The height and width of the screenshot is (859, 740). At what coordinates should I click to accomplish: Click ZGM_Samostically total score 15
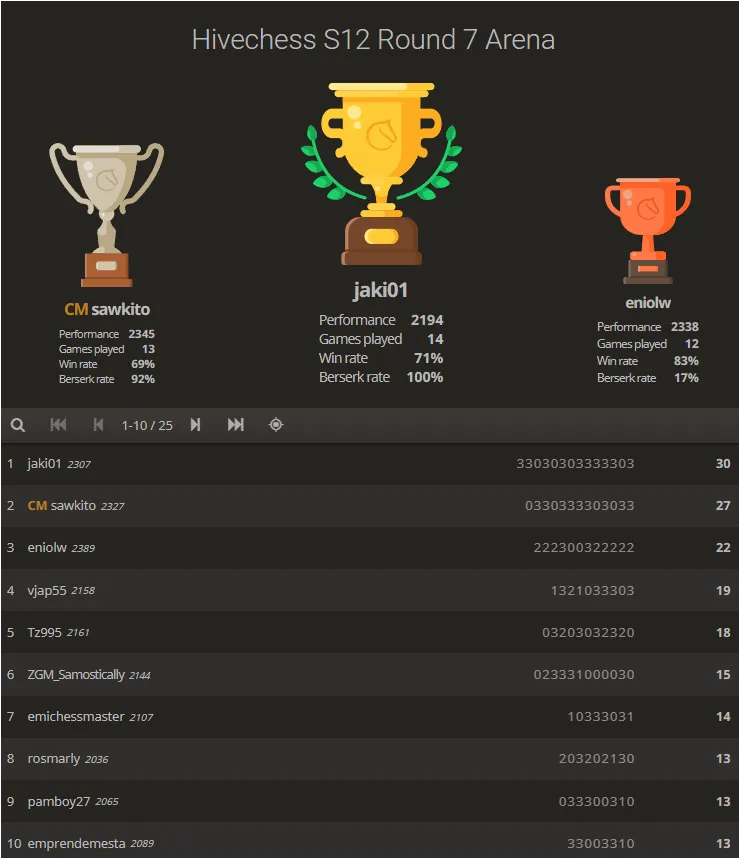(723, 674)
